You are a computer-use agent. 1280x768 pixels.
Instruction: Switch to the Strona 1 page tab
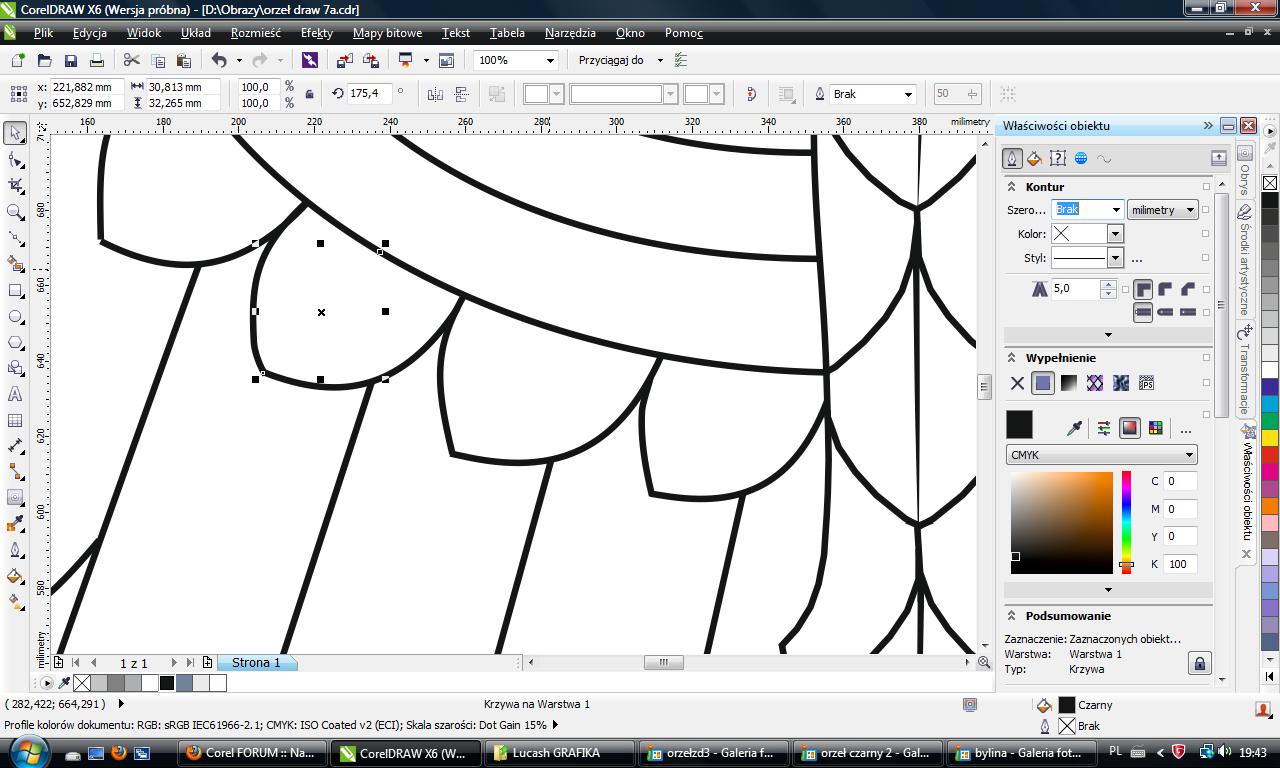(x=256, y=663)
